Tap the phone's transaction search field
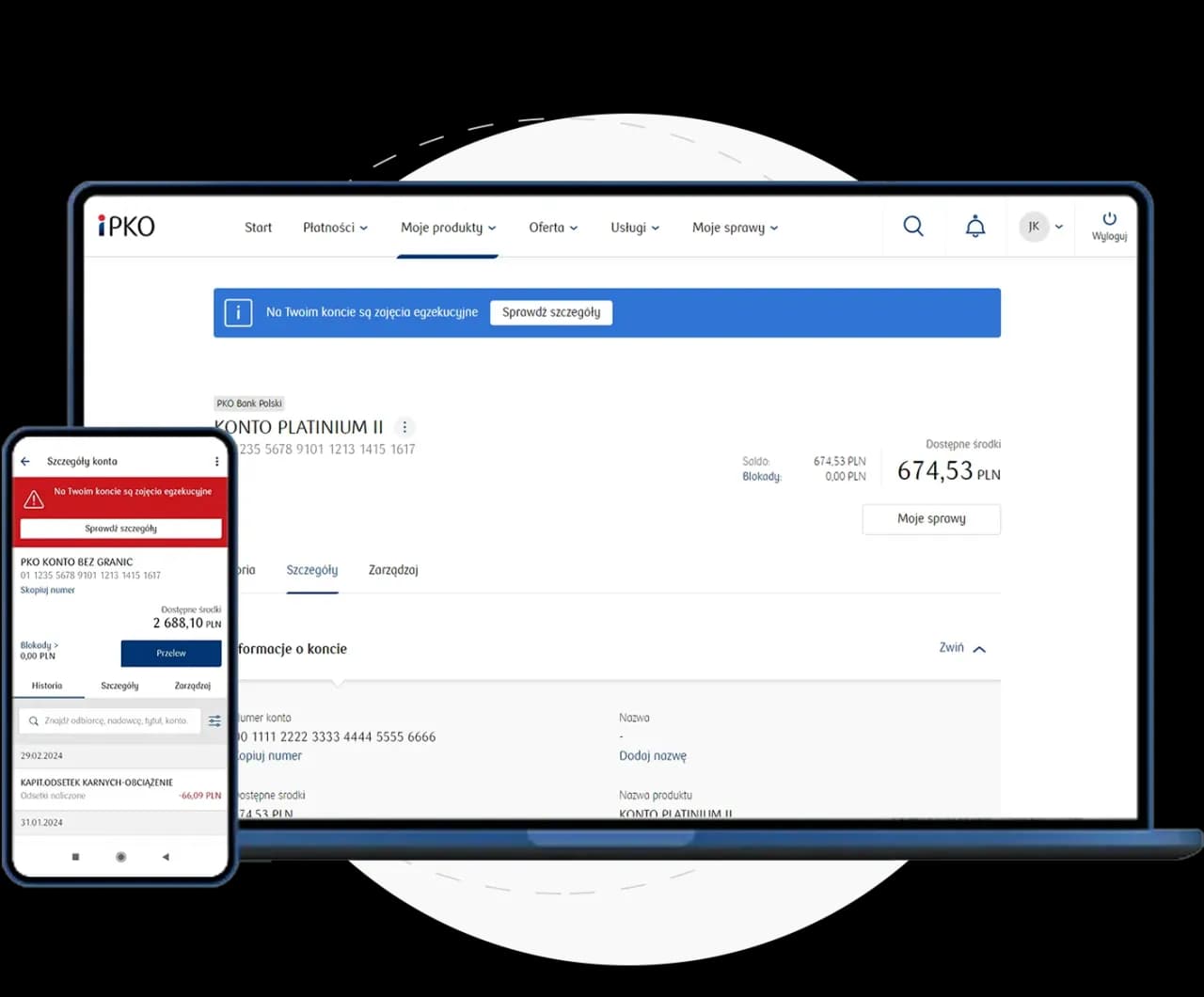This screenshot has height=997, width=1204. pyautogui.click(x=110, y=721)
